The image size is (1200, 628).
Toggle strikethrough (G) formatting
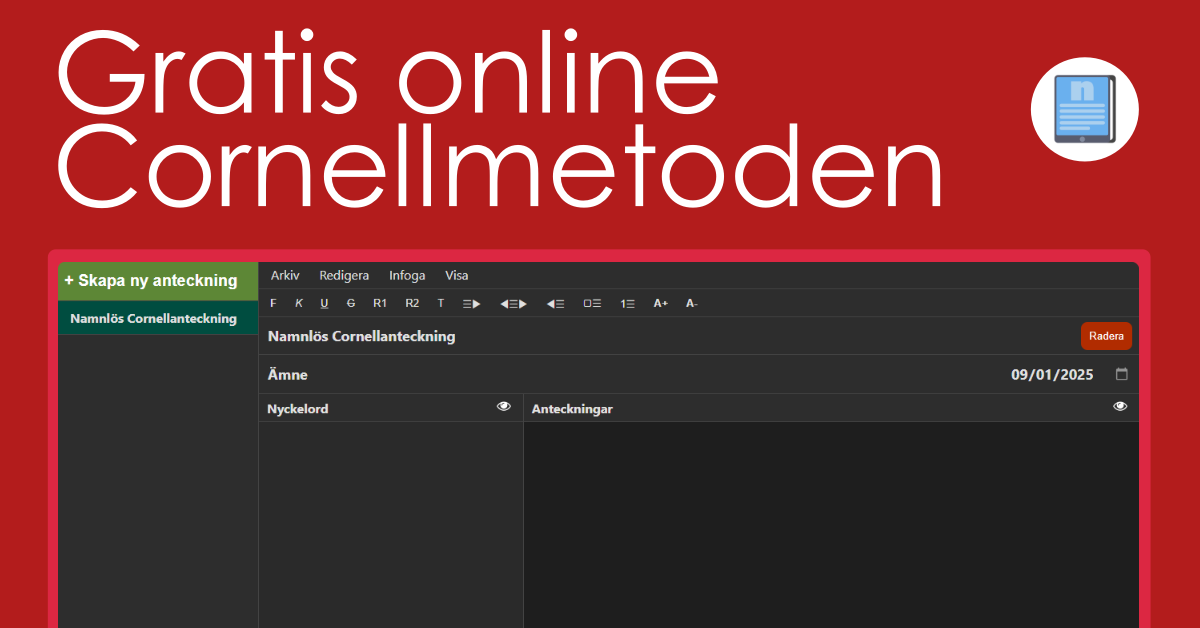point(351,303)
